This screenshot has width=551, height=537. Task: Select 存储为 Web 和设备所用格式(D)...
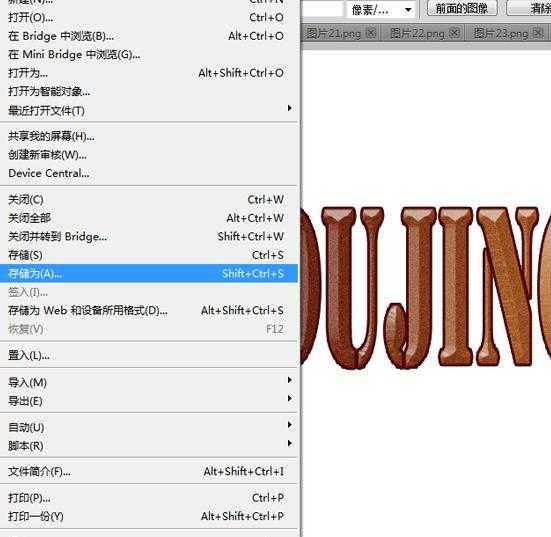tap(149, 310)
